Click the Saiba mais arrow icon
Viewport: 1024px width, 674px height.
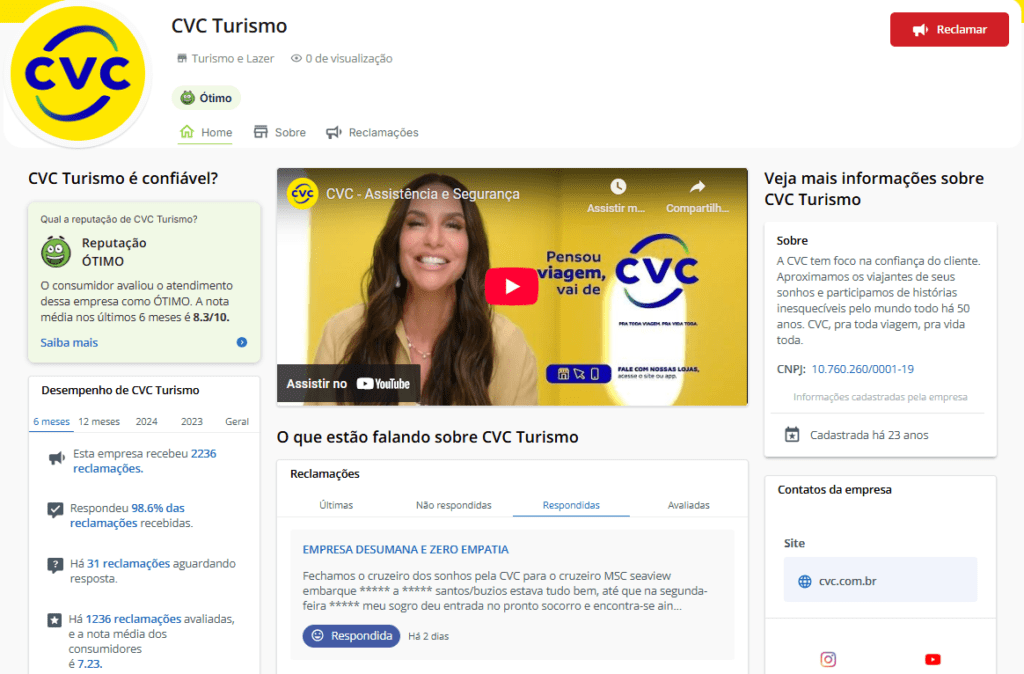tap(242, 342)
